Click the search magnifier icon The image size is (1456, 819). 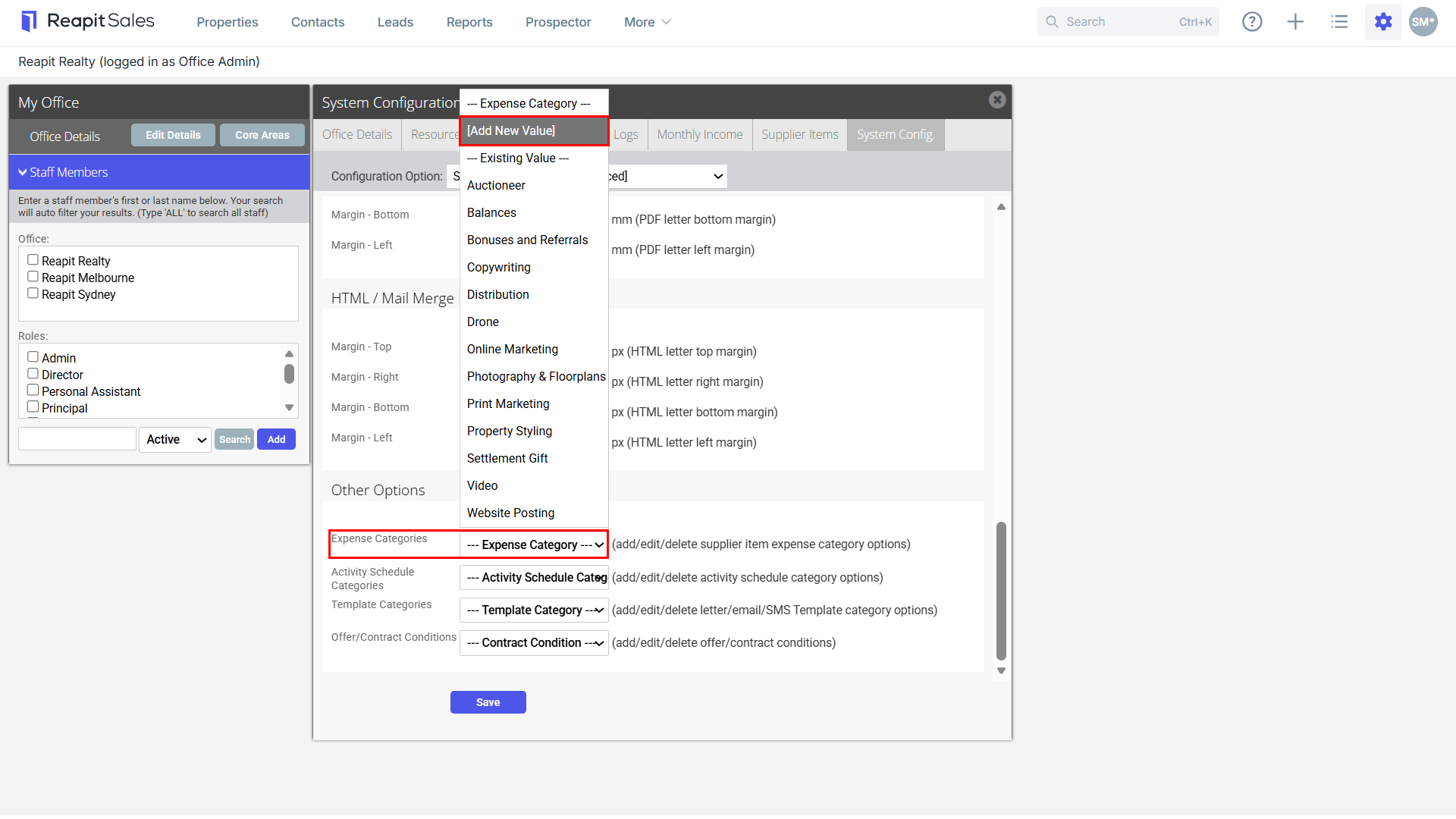[1052, 22]
